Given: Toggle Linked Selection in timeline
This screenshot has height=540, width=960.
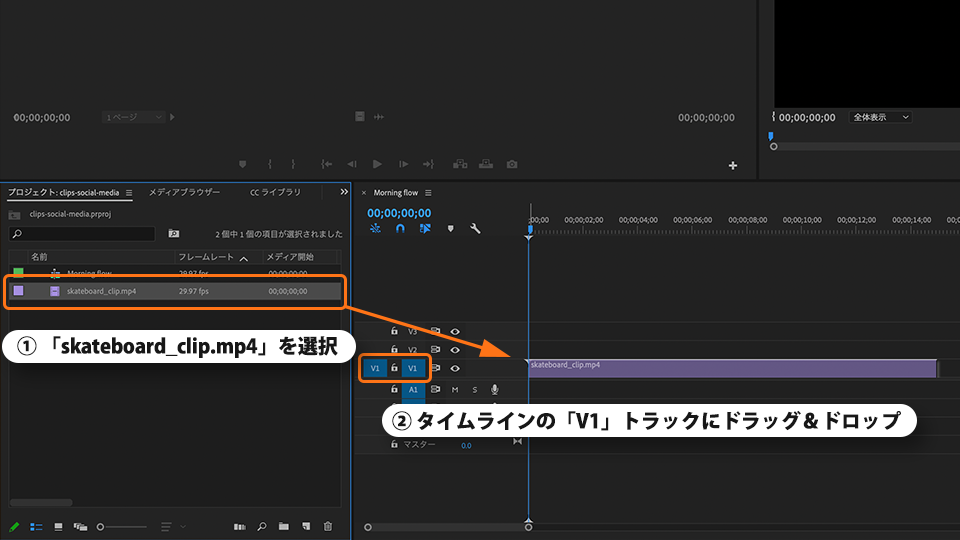Looking at the screenshot, I should coord(425,228).
